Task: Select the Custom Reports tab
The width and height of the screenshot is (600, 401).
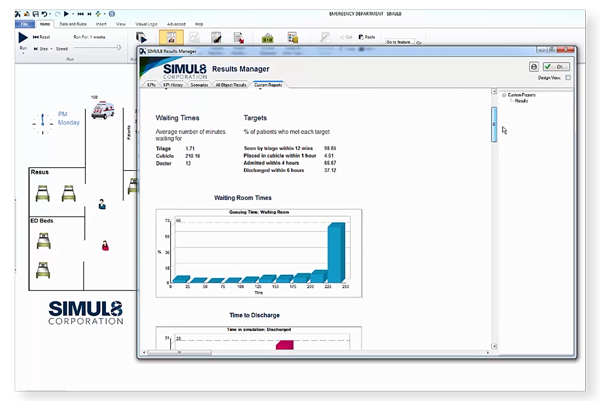Action: pos(268,85)
